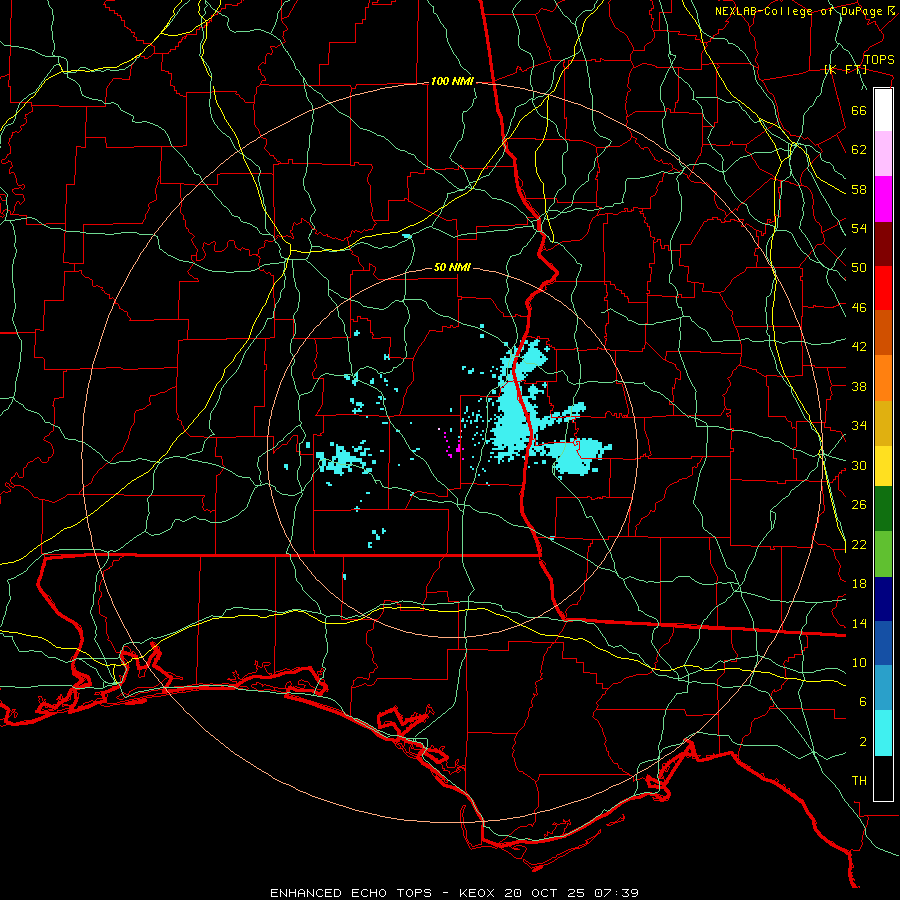This screenshot has height=900, width=900.
Task: Click the 'TOPS' legend heading
Action: coord(879,60)
